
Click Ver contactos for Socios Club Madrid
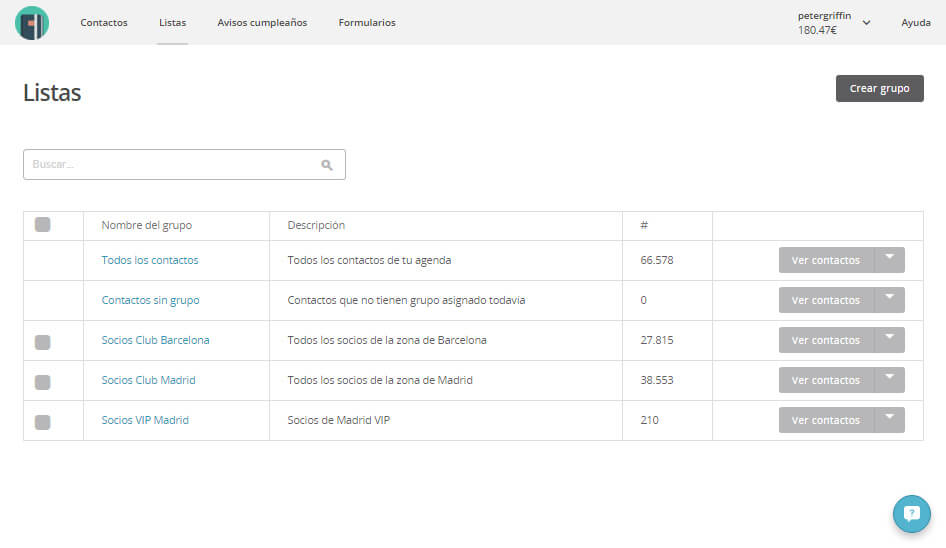coord(826,380)
